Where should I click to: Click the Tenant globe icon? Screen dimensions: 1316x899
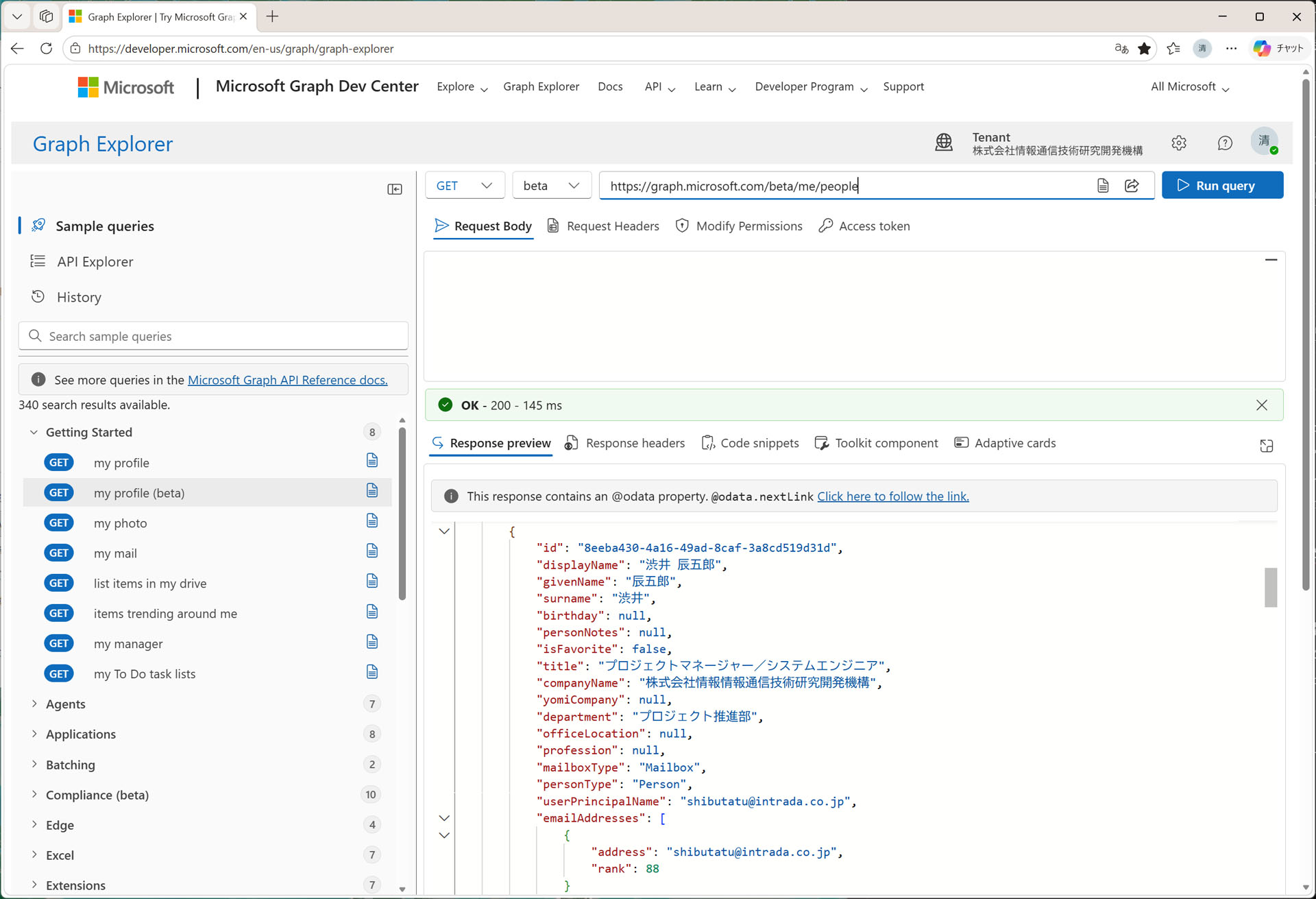point(944,143)
